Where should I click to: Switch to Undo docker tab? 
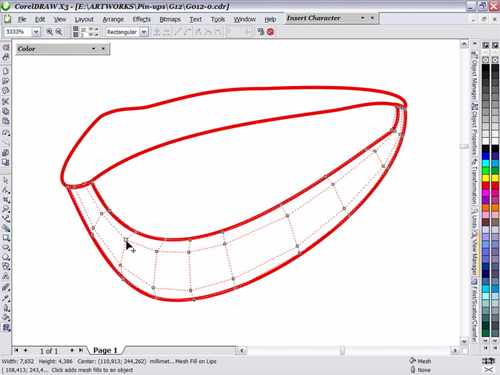click(475, 218)
